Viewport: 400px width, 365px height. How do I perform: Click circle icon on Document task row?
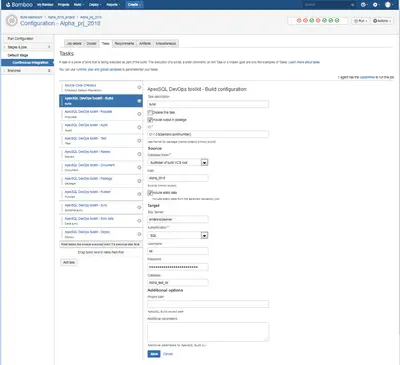click(x=139, y=167)
